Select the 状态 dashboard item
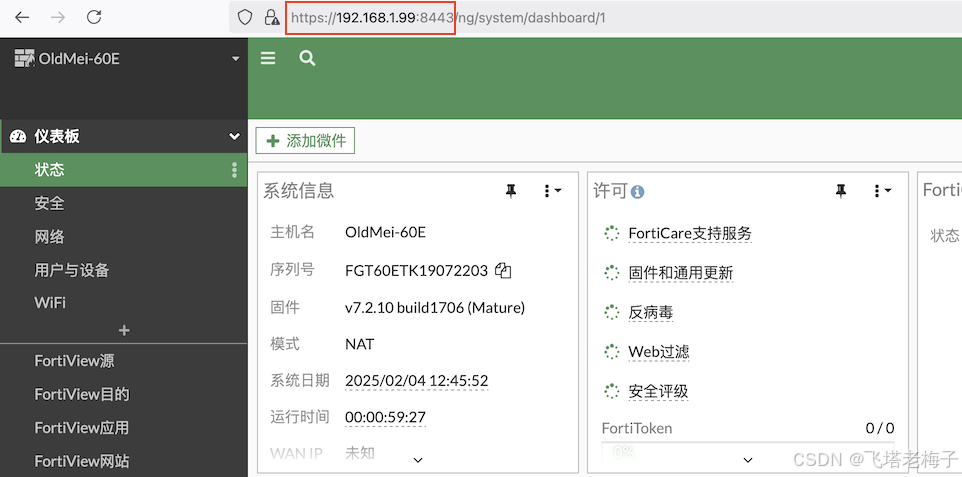962x477 pixels. click(x=123, y=170)
